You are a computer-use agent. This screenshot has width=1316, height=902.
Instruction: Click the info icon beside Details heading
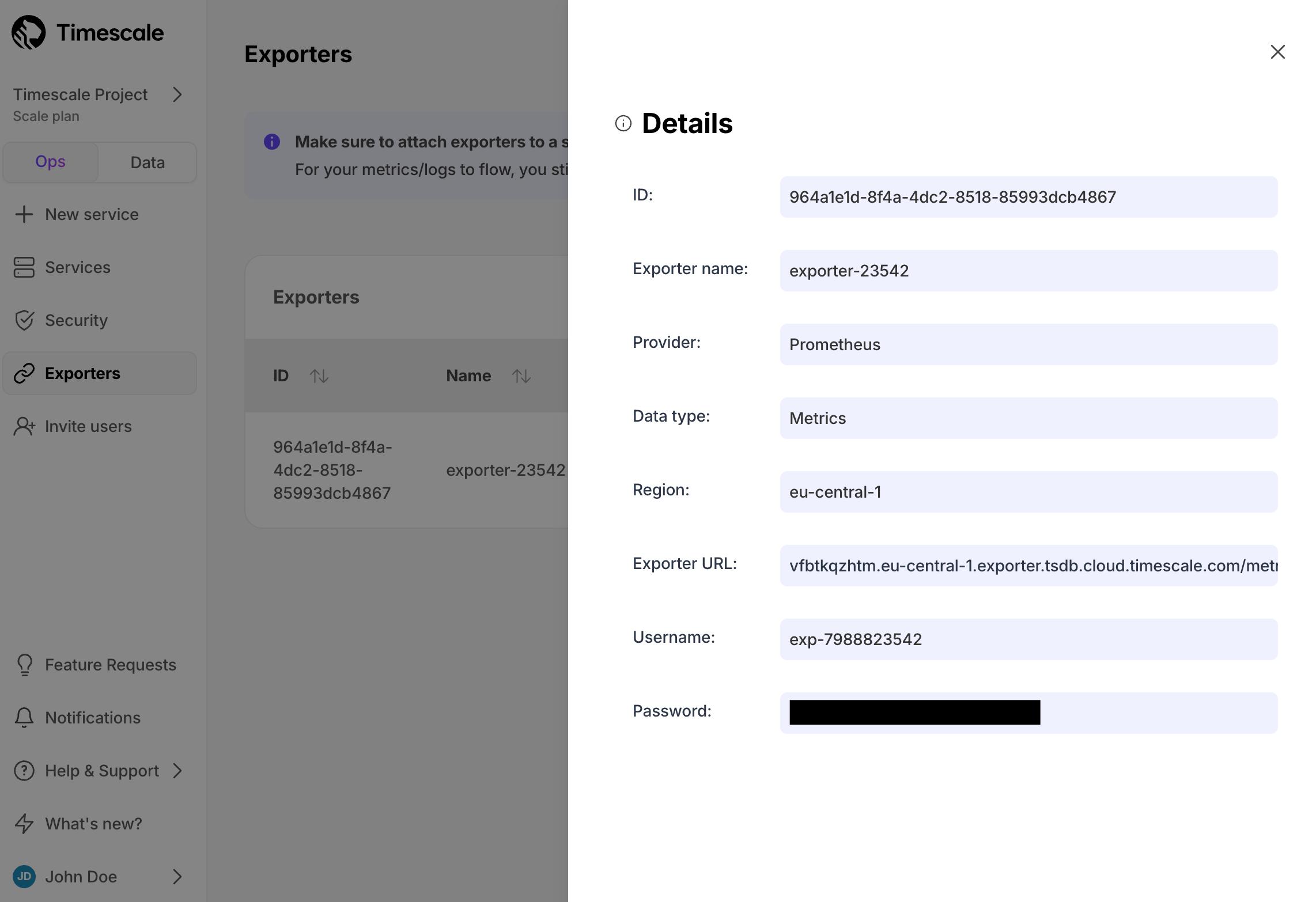point(623,123)
